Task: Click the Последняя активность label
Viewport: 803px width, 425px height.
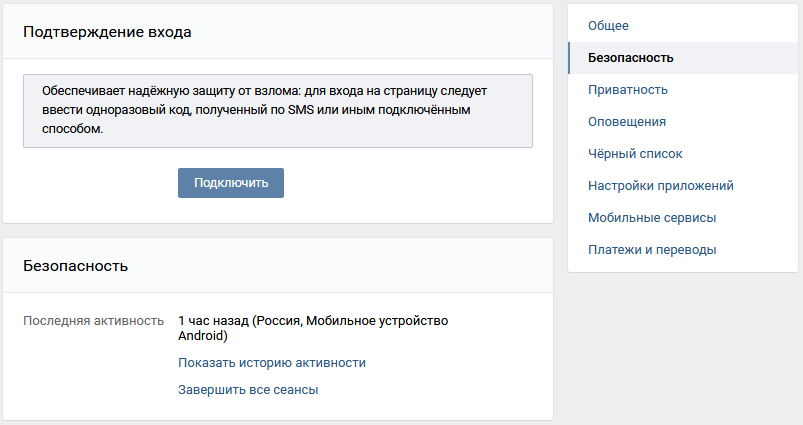Action: pos(93,321)
